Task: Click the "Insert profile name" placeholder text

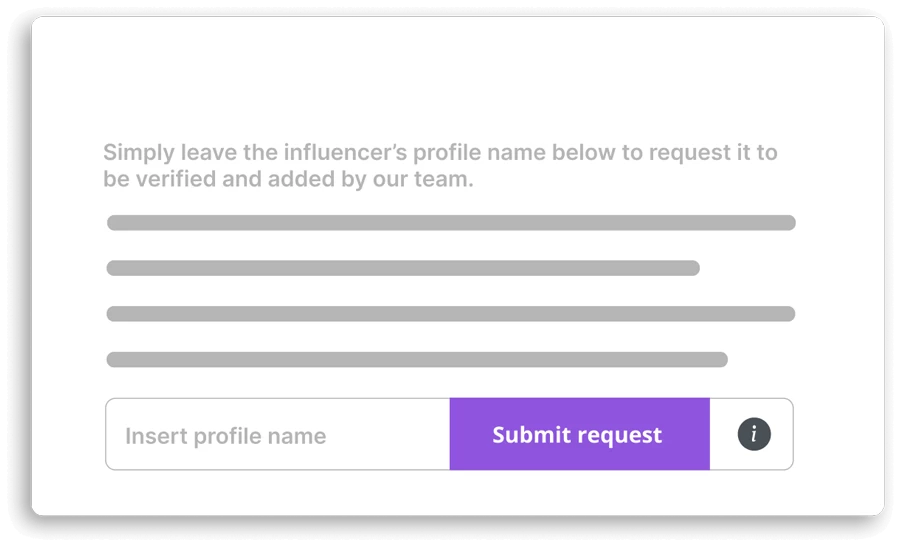Action: tap(226, 436)
